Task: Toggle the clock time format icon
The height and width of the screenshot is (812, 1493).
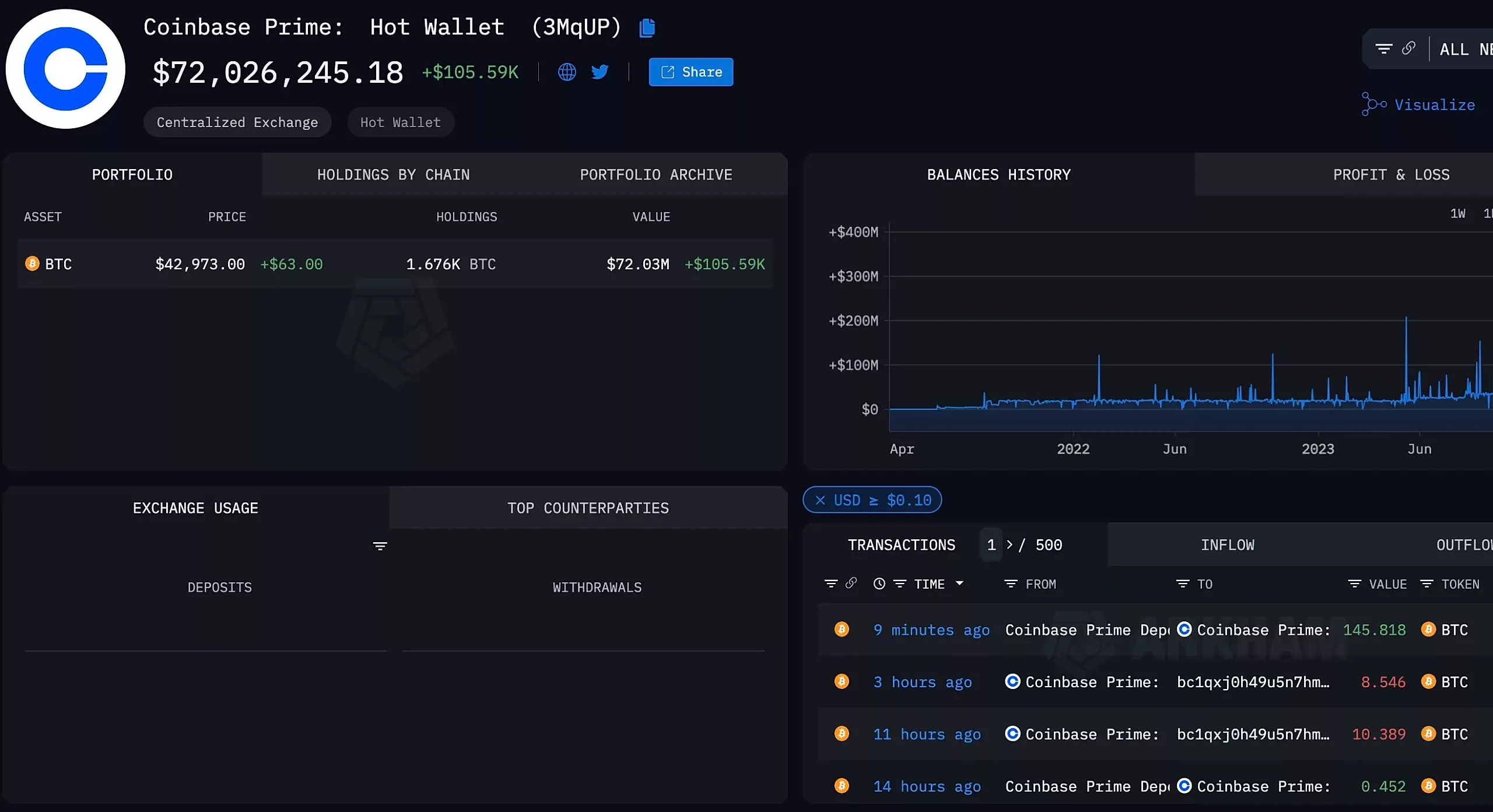Action: (x=879, y=583)
